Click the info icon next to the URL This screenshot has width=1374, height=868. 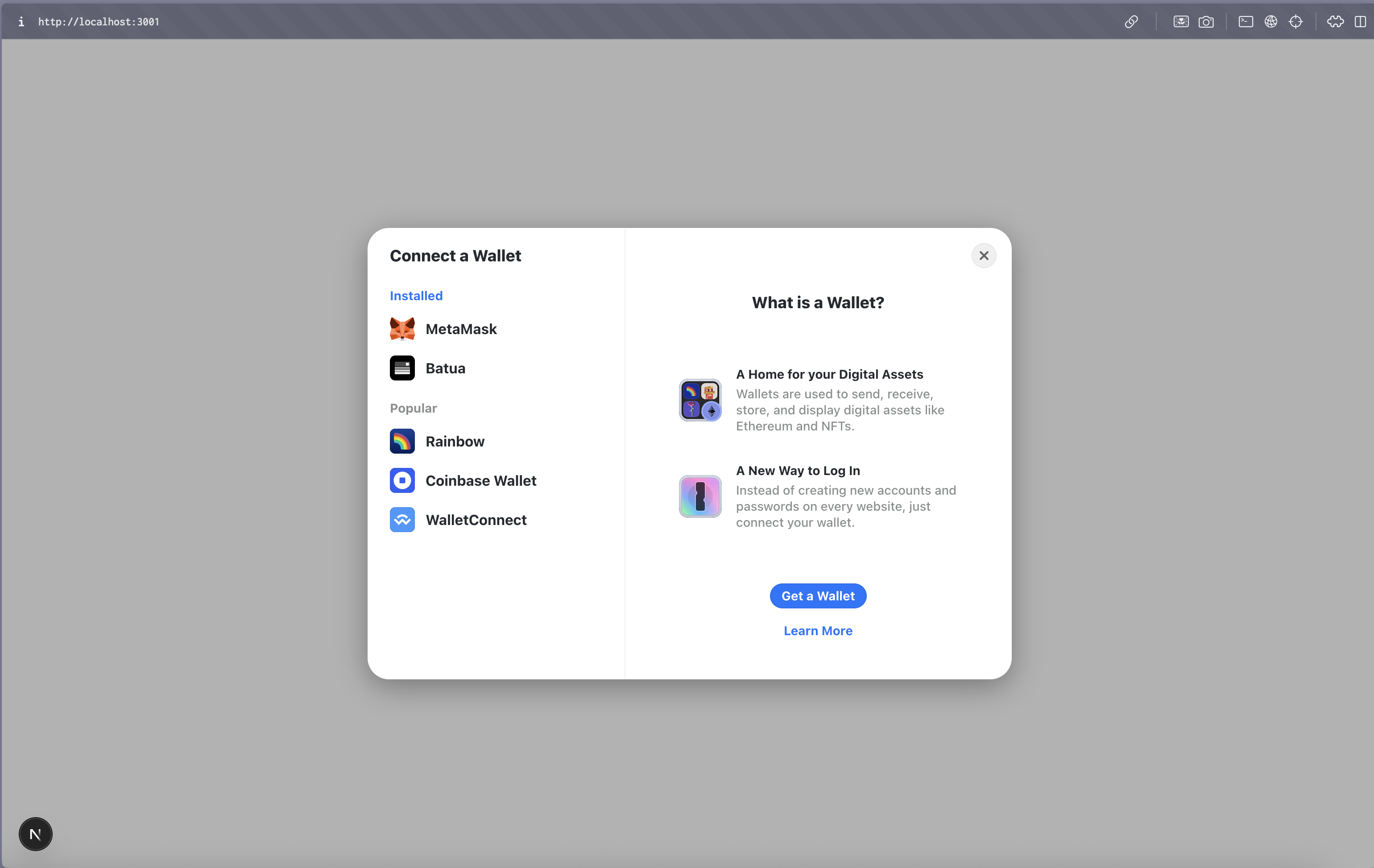click(22, 22)
